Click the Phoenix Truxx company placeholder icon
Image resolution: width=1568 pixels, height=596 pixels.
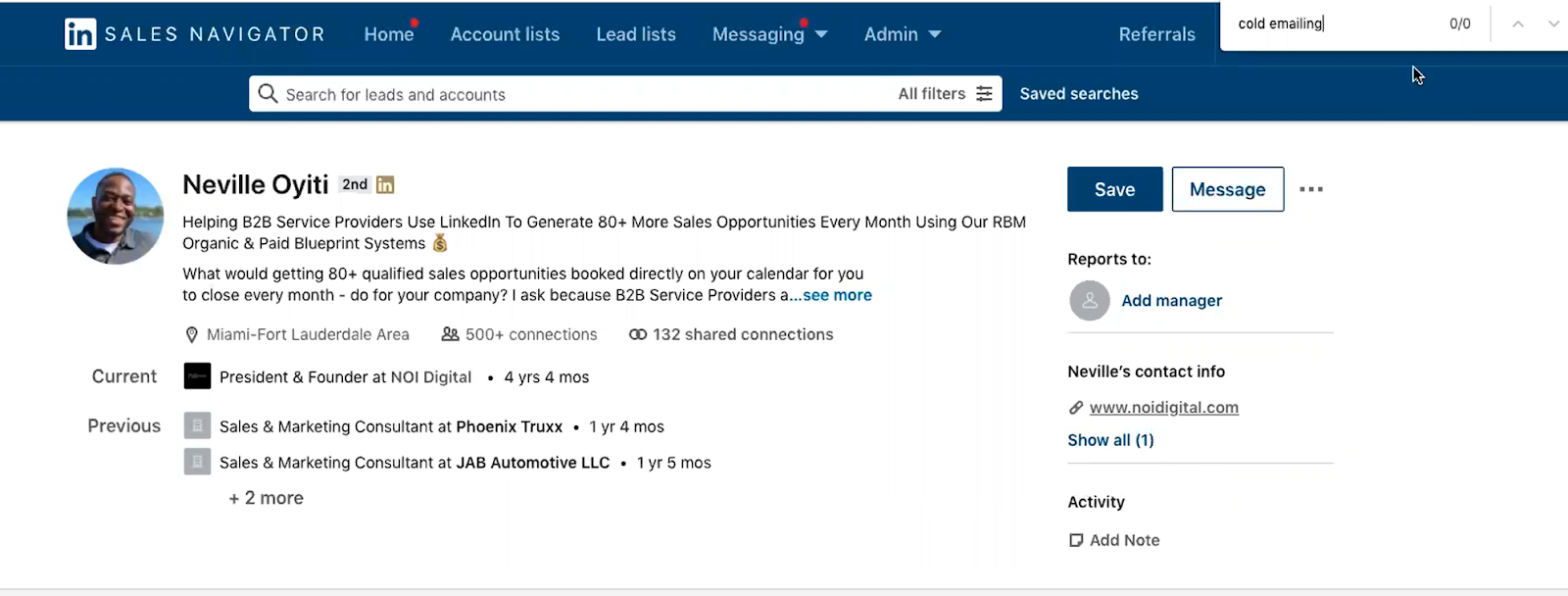(197, 425)
